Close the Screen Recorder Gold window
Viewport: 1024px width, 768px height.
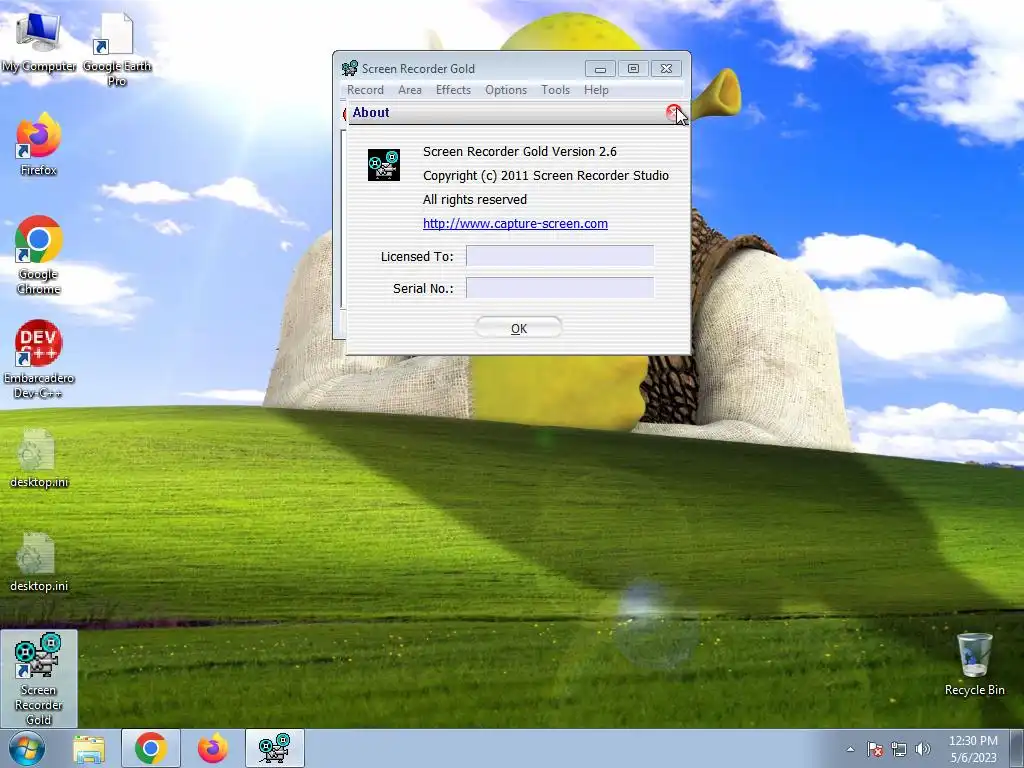(666, 69)
